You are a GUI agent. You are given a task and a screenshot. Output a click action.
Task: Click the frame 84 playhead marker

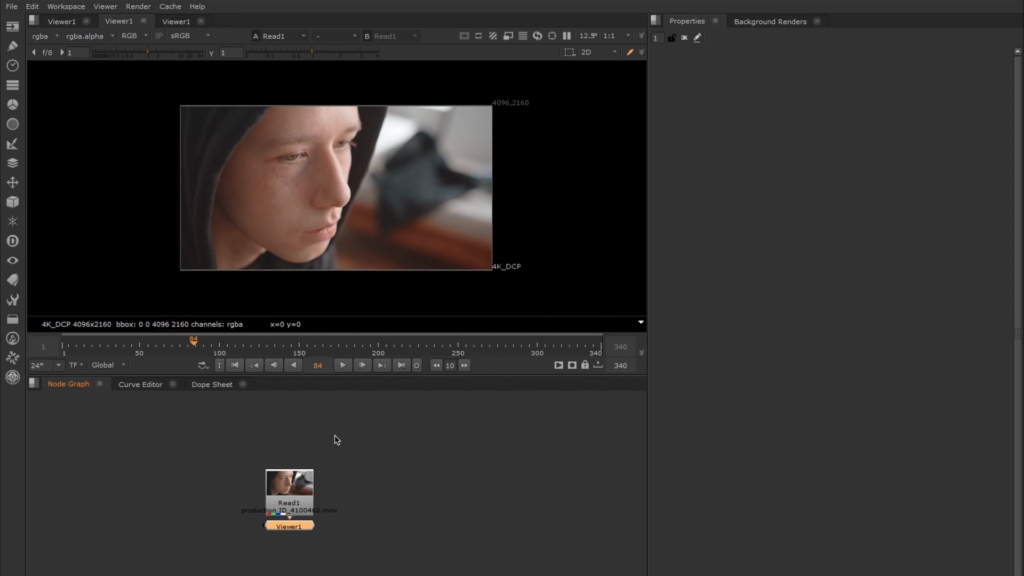pyautogui.click(x=193, y=340)
